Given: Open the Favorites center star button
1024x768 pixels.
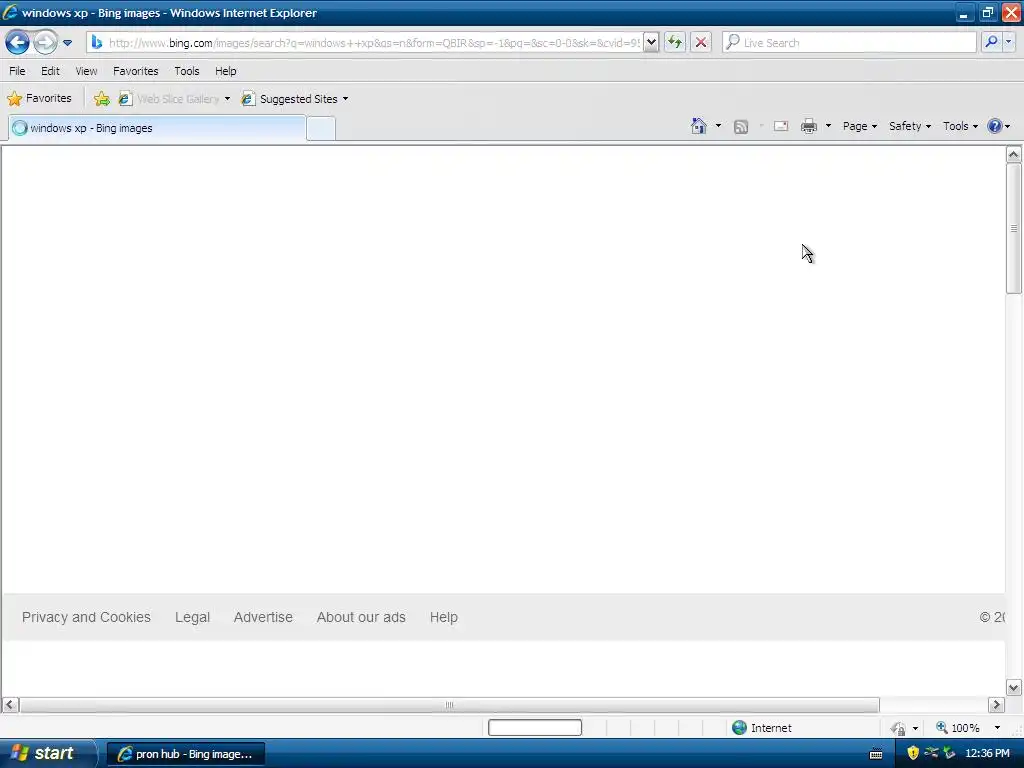Looking at the screenshot, I should pos(39,99).
